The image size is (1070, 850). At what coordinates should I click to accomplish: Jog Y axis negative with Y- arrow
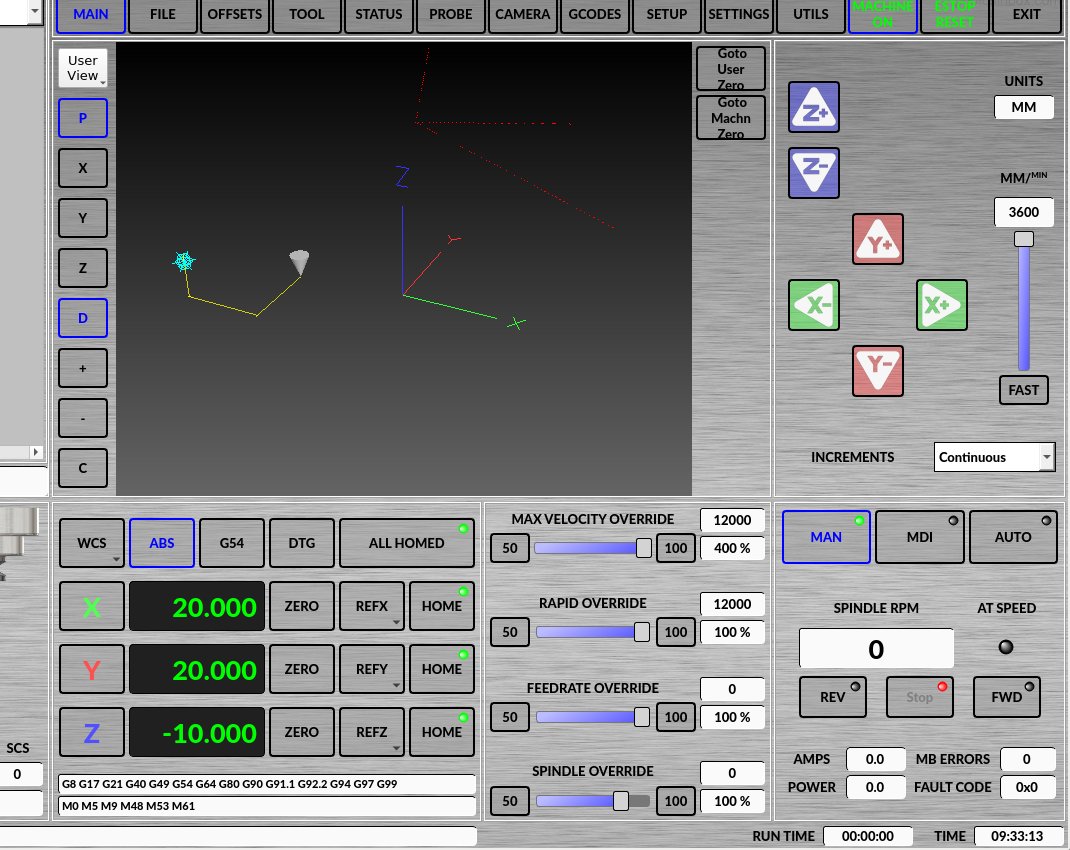878,370
